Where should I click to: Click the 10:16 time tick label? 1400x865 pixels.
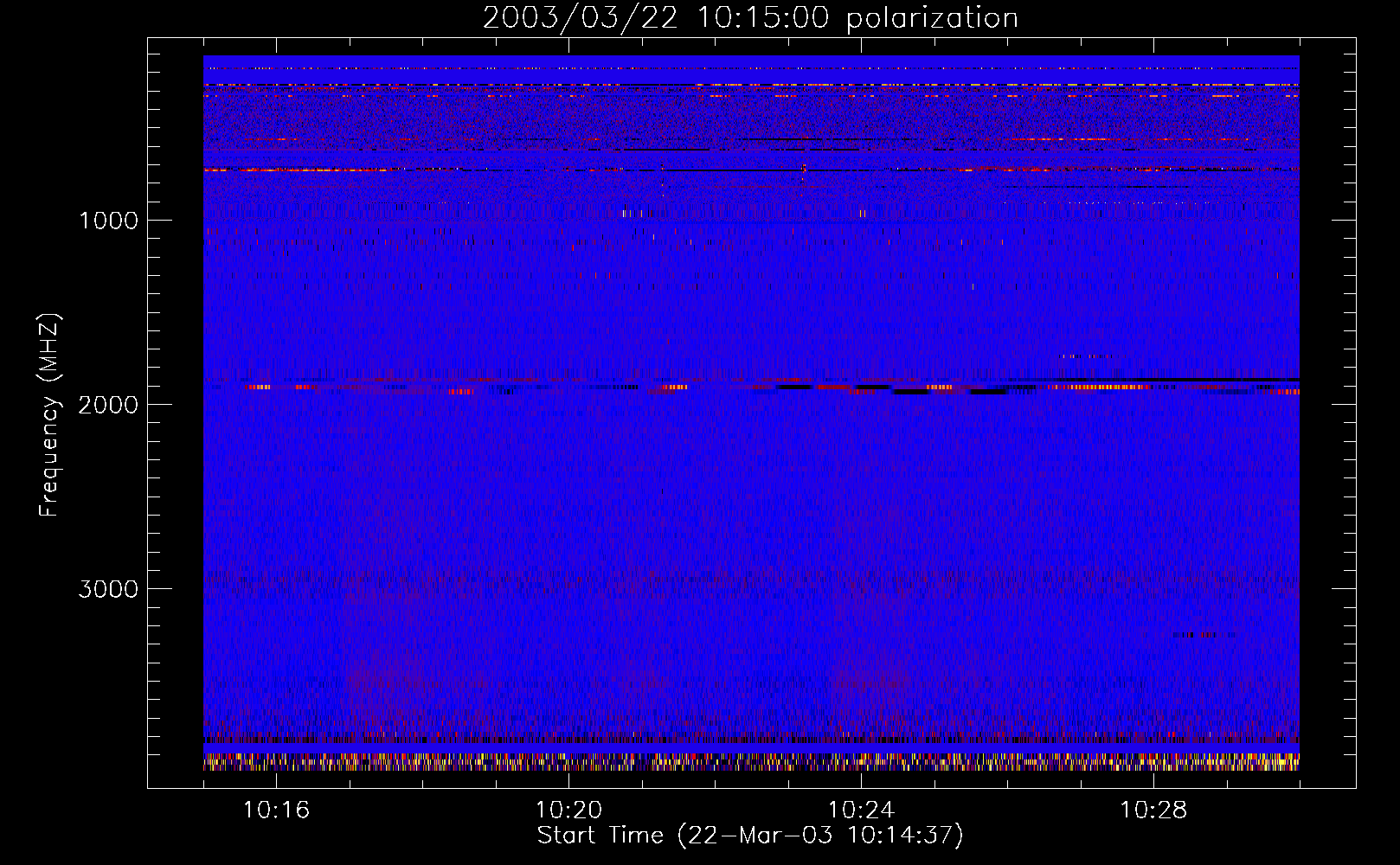tap(276, 811)
